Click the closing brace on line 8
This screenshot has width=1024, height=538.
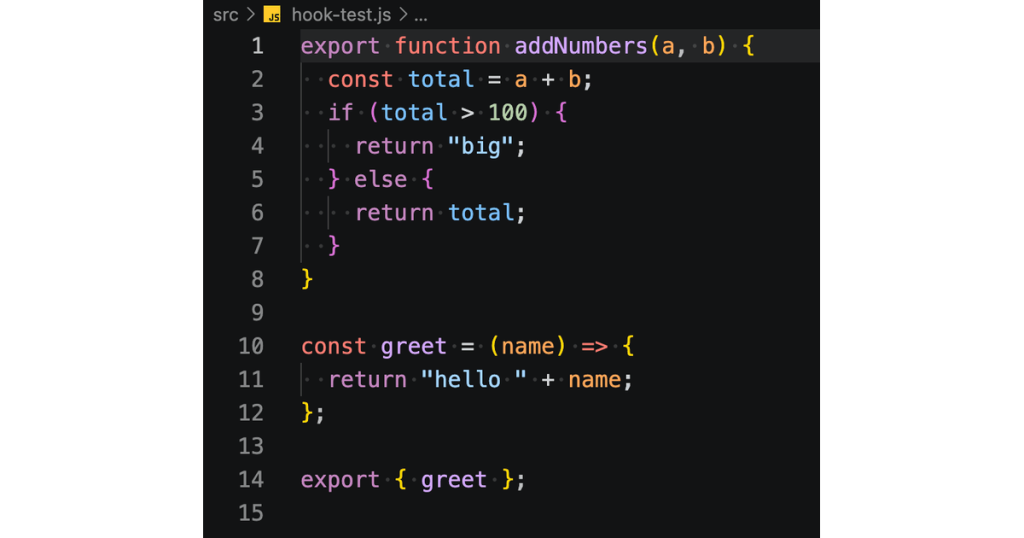coord(307,279)
